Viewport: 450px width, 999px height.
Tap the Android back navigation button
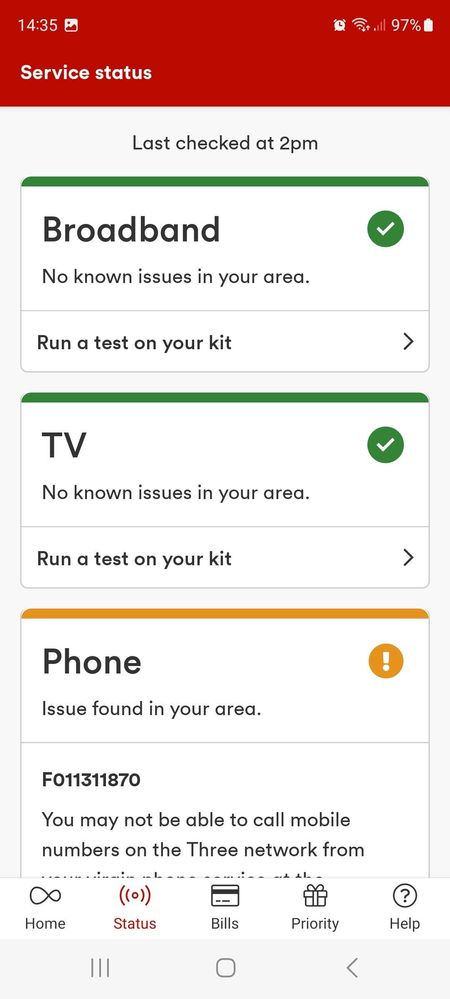352,968
